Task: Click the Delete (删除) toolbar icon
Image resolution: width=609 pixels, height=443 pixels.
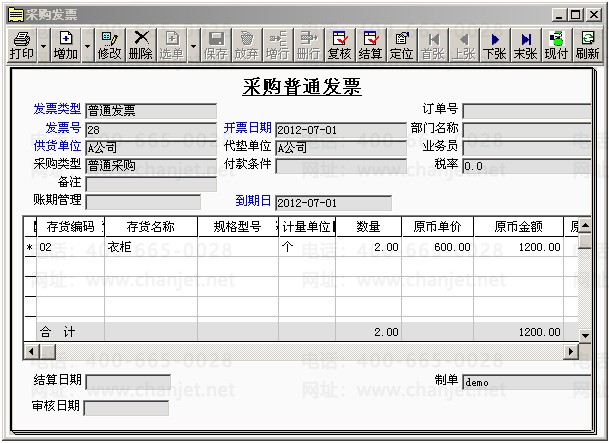Action: pyautogui.click(x=141, y=44)
